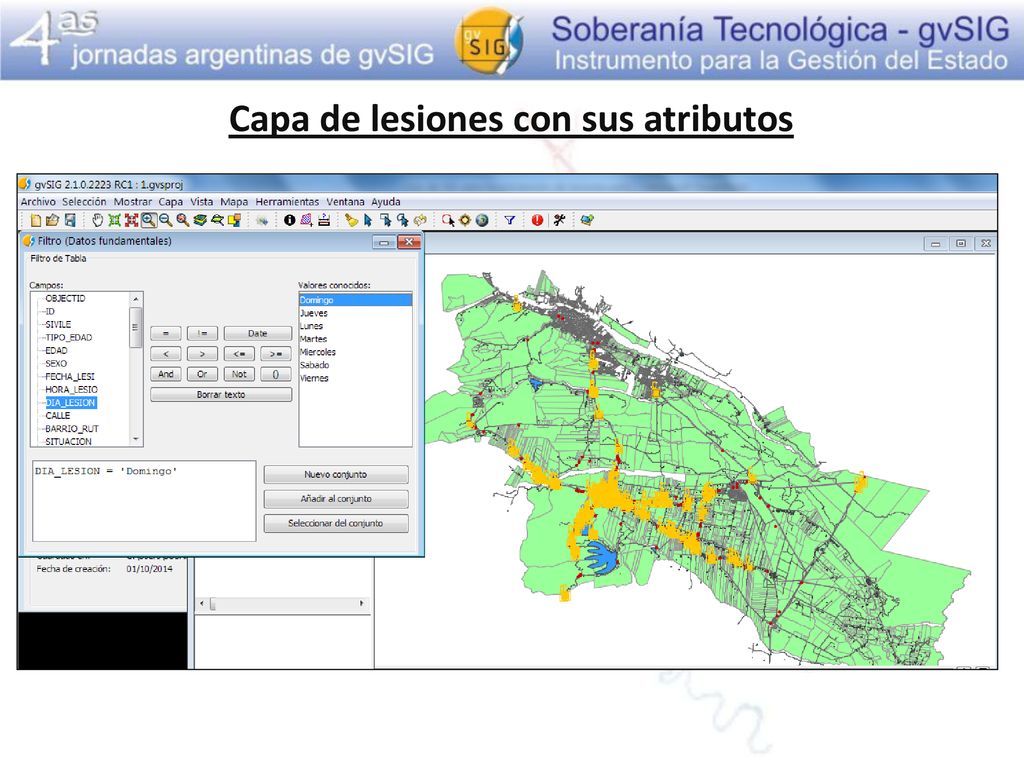Click the Or operator button

point(202,374)
